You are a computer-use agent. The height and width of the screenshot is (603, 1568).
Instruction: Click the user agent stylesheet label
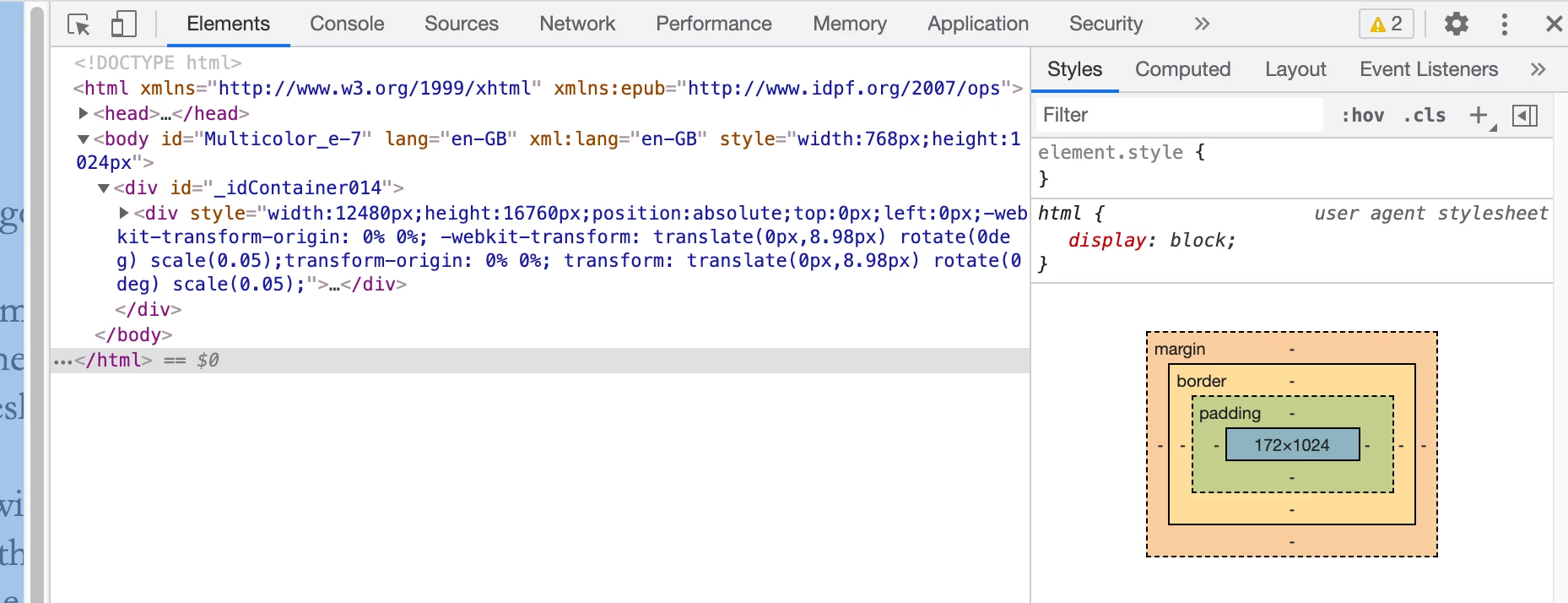(1431, 213)
